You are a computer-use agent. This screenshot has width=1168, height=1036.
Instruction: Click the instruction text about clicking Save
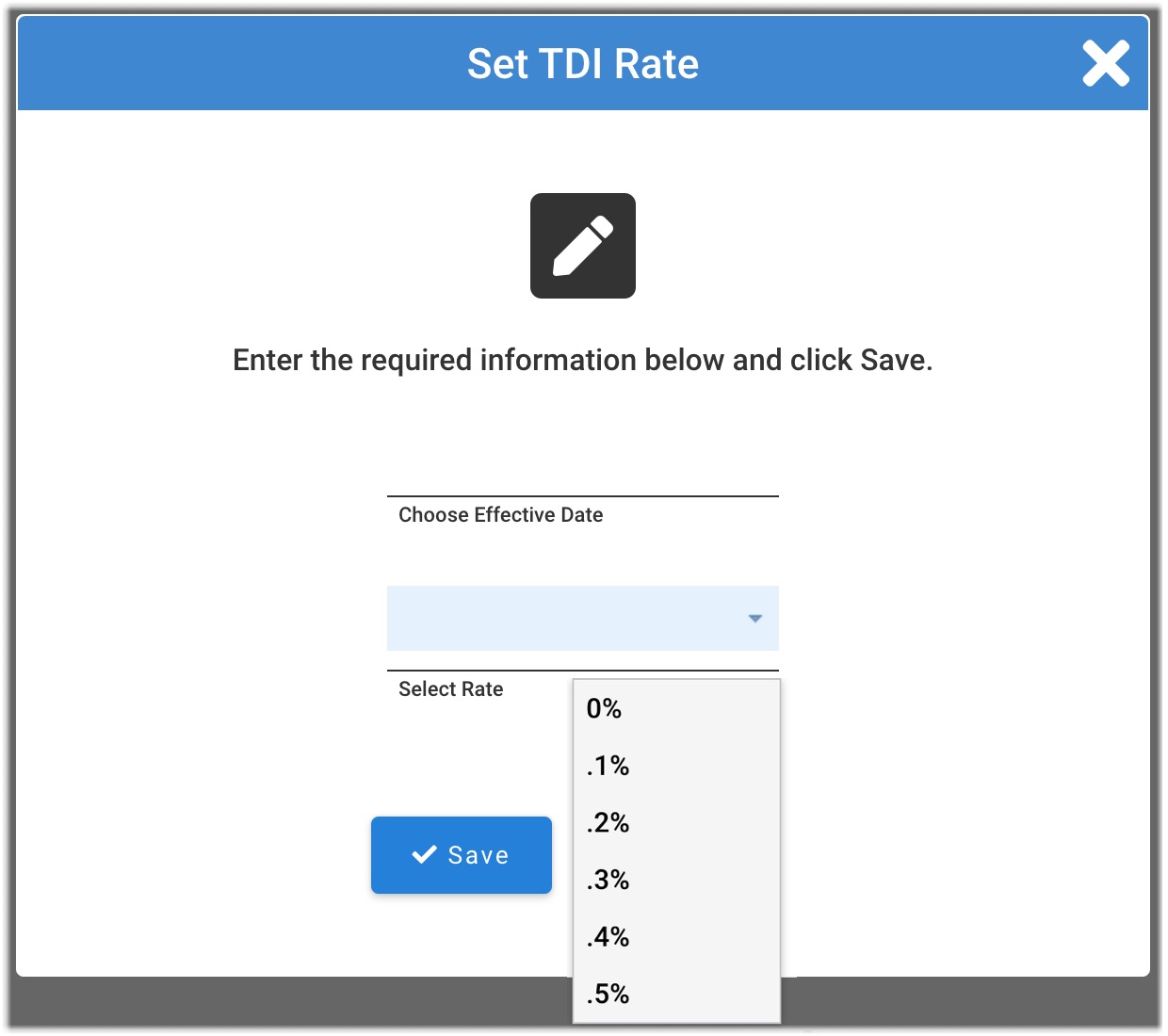[582, 360]
